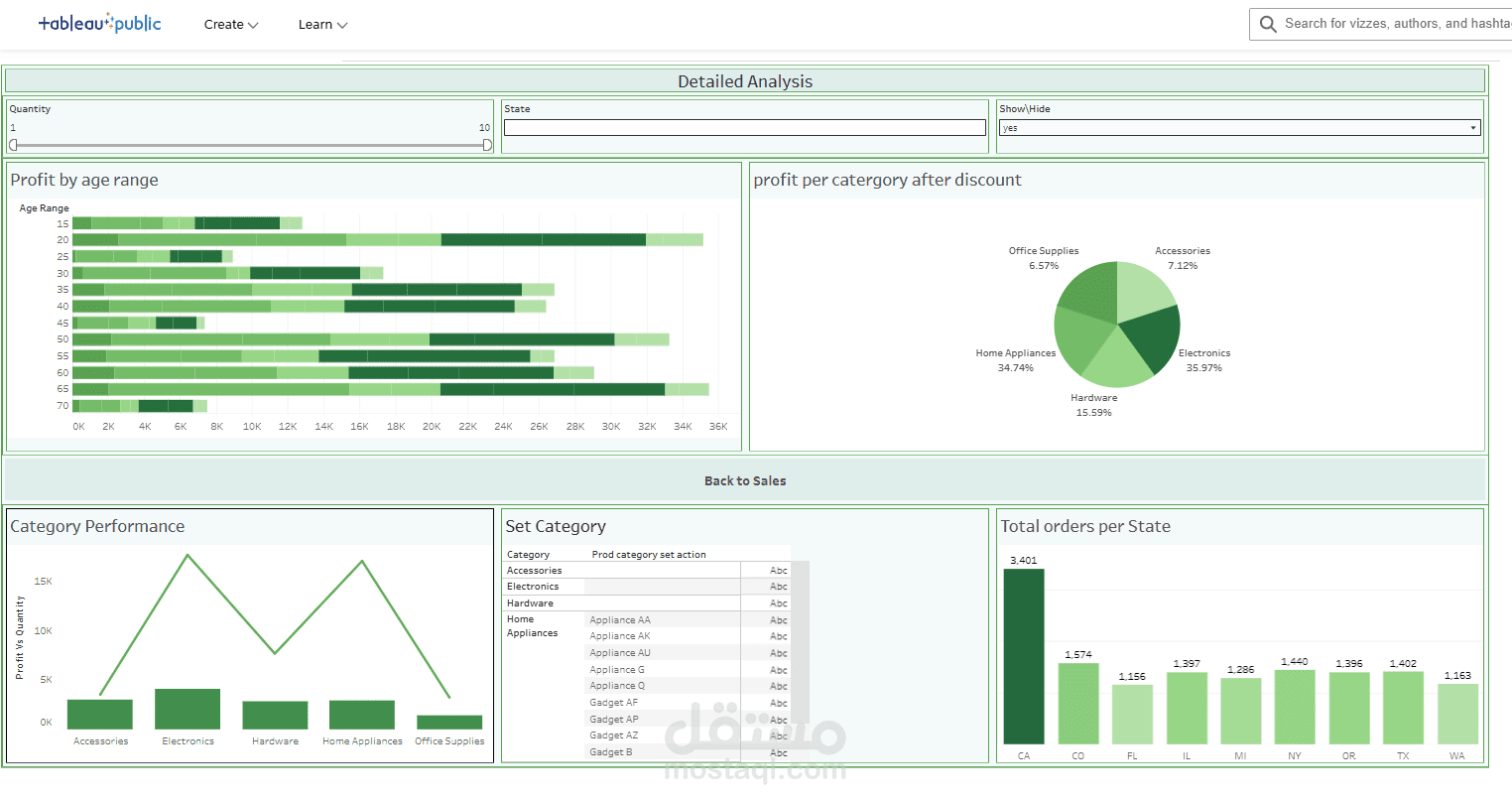Click the 6.57% pie label
The width and height of the screenshot is (1512, 801).
coord(1044,266)
